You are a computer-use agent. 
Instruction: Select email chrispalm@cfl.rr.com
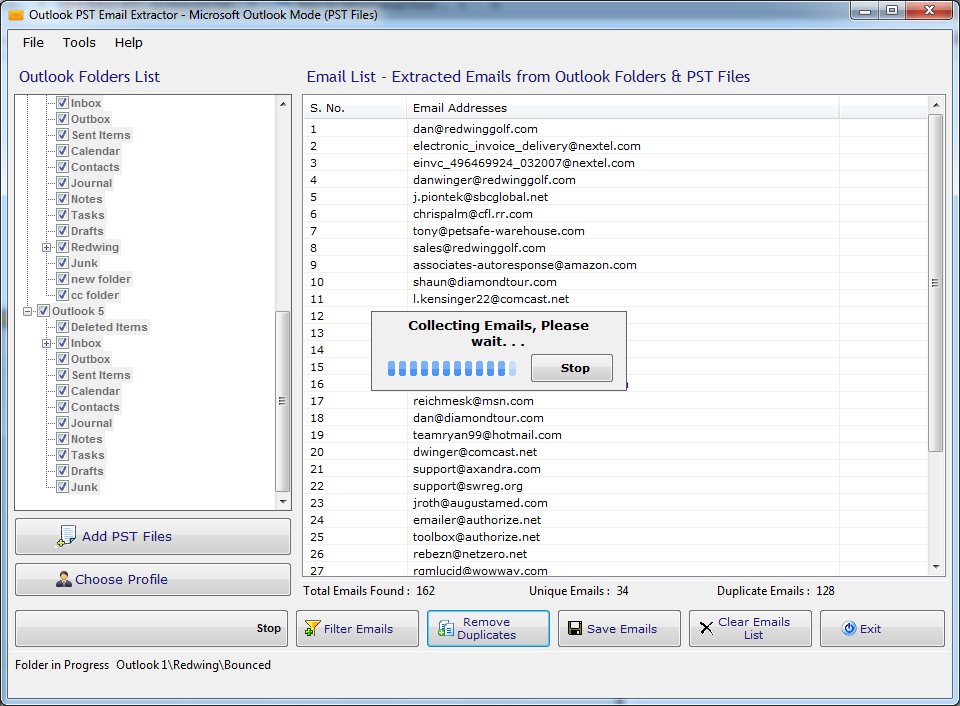pyautogui.click(x=473, y=214)
